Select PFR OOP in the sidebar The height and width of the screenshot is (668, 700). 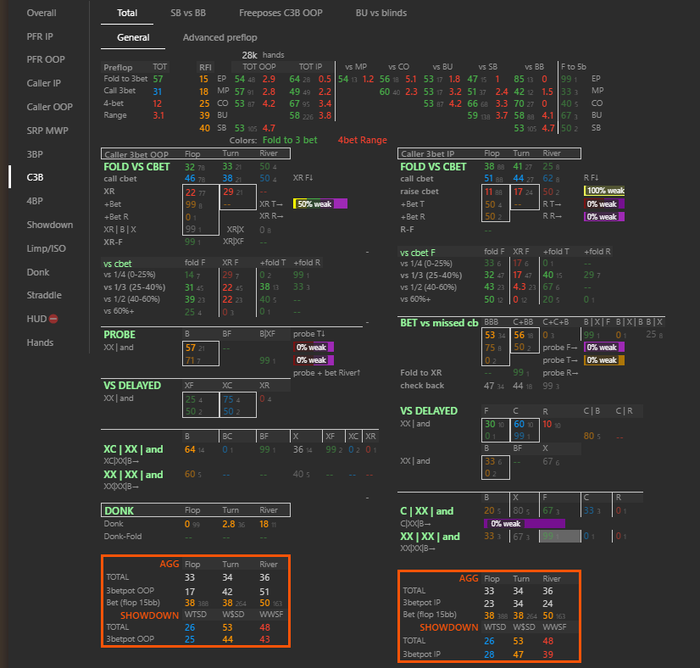point(46,60)
